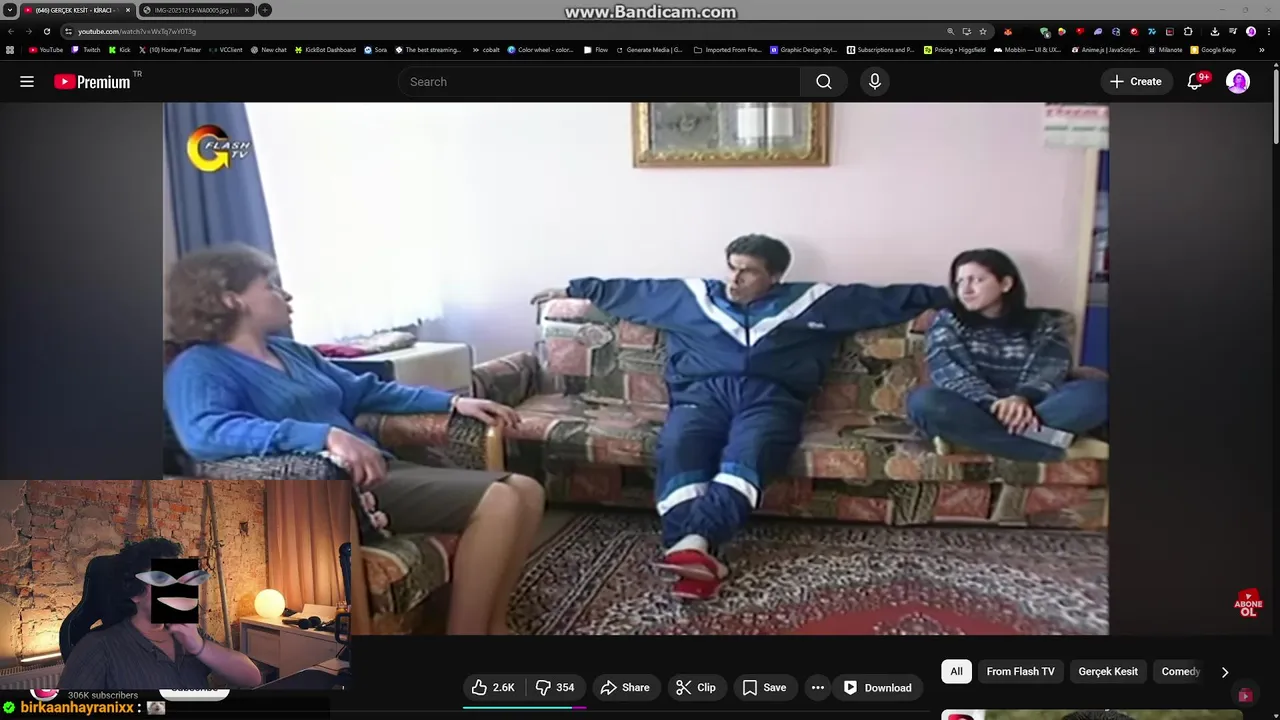Click the magnifier search button

824,82
